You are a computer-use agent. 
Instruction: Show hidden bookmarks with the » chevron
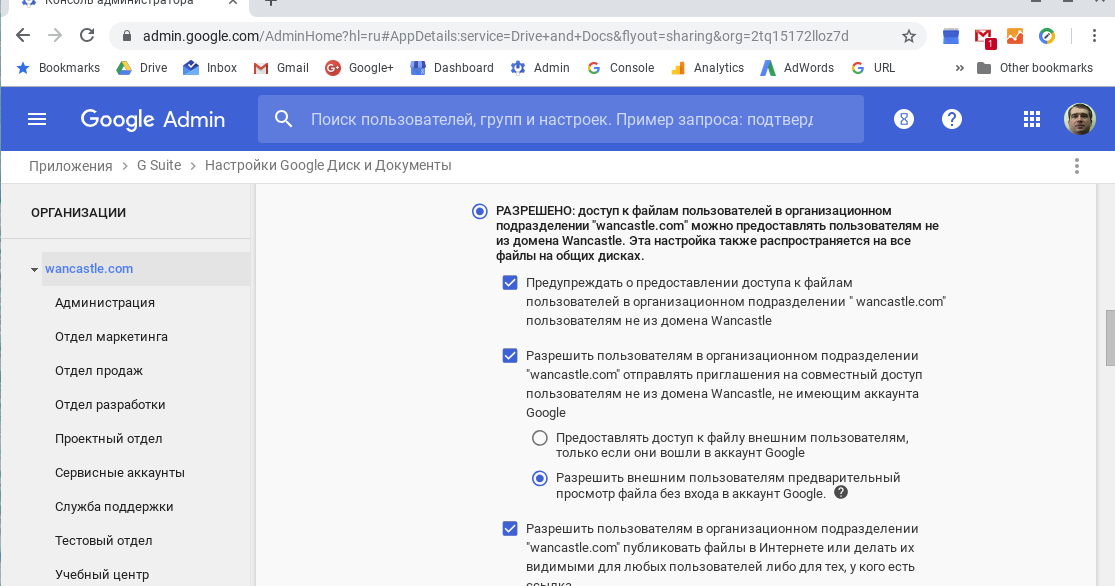coord(960,68)
